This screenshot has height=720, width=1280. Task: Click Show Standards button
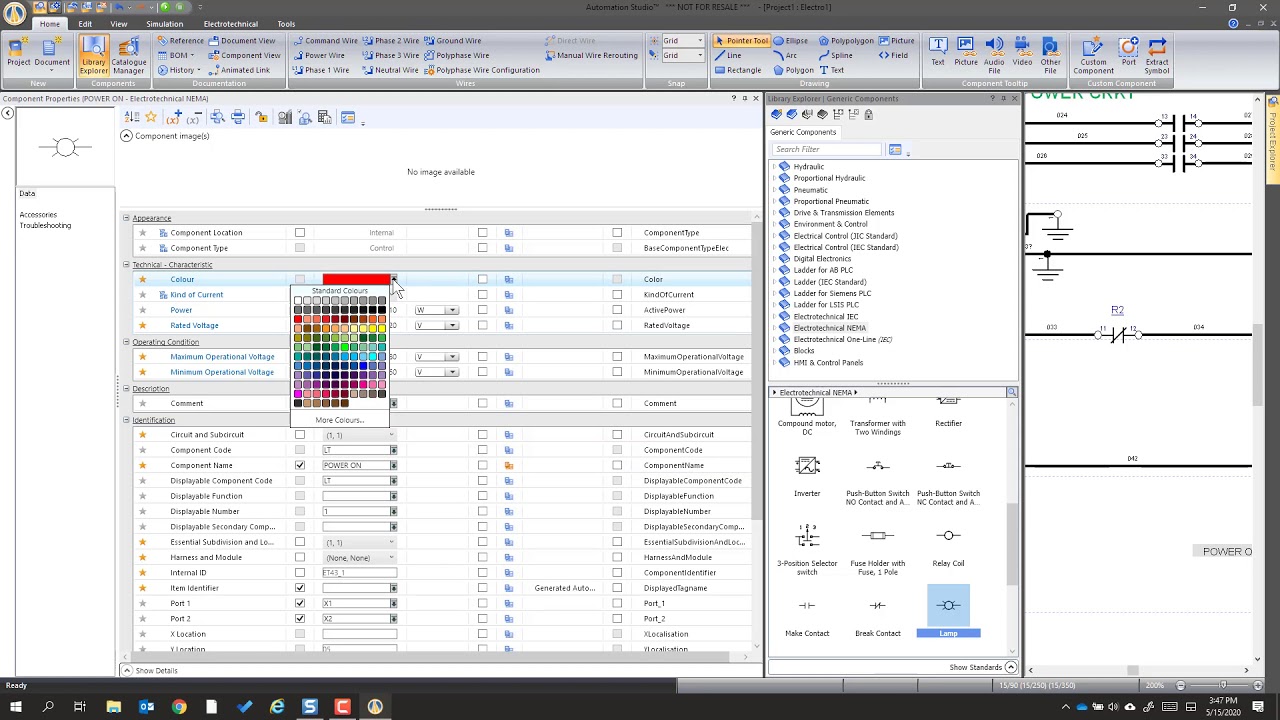982,667
